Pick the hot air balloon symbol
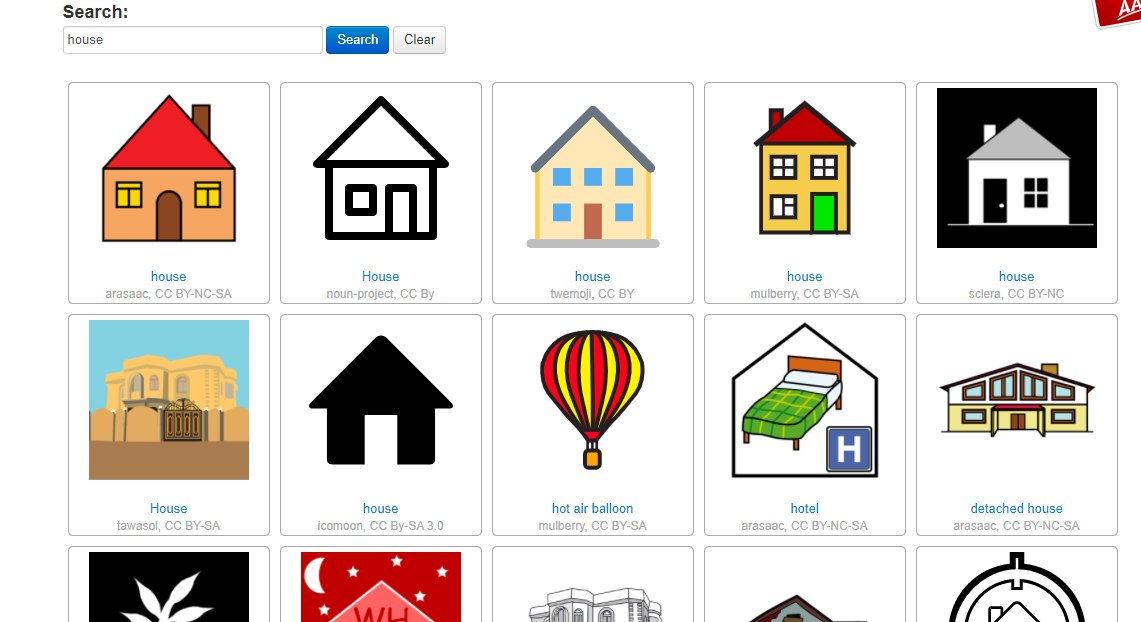1141x622 pixels. [592, 400]
